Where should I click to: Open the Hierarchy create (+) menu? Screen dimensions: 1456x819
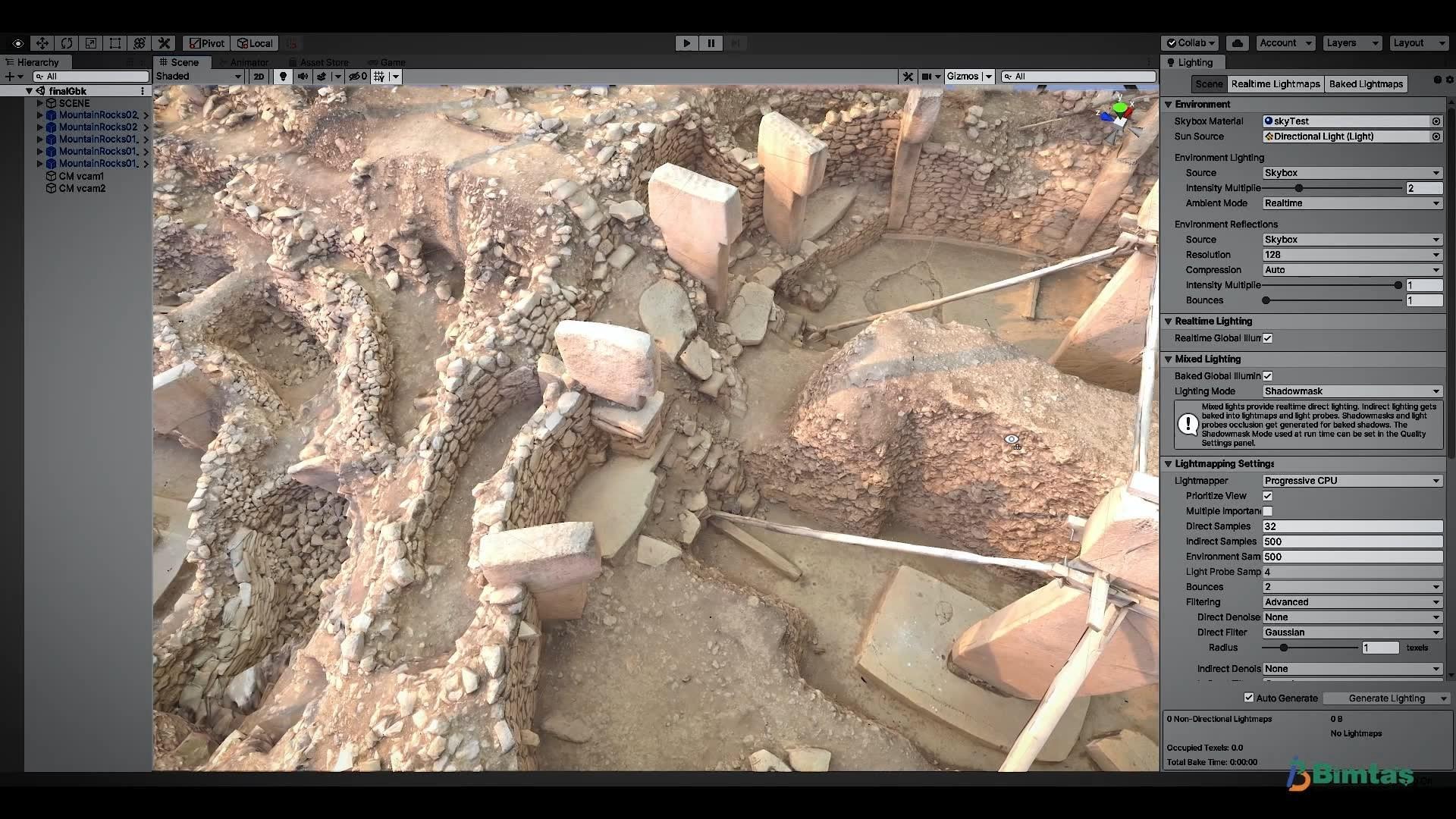(14, 77)
